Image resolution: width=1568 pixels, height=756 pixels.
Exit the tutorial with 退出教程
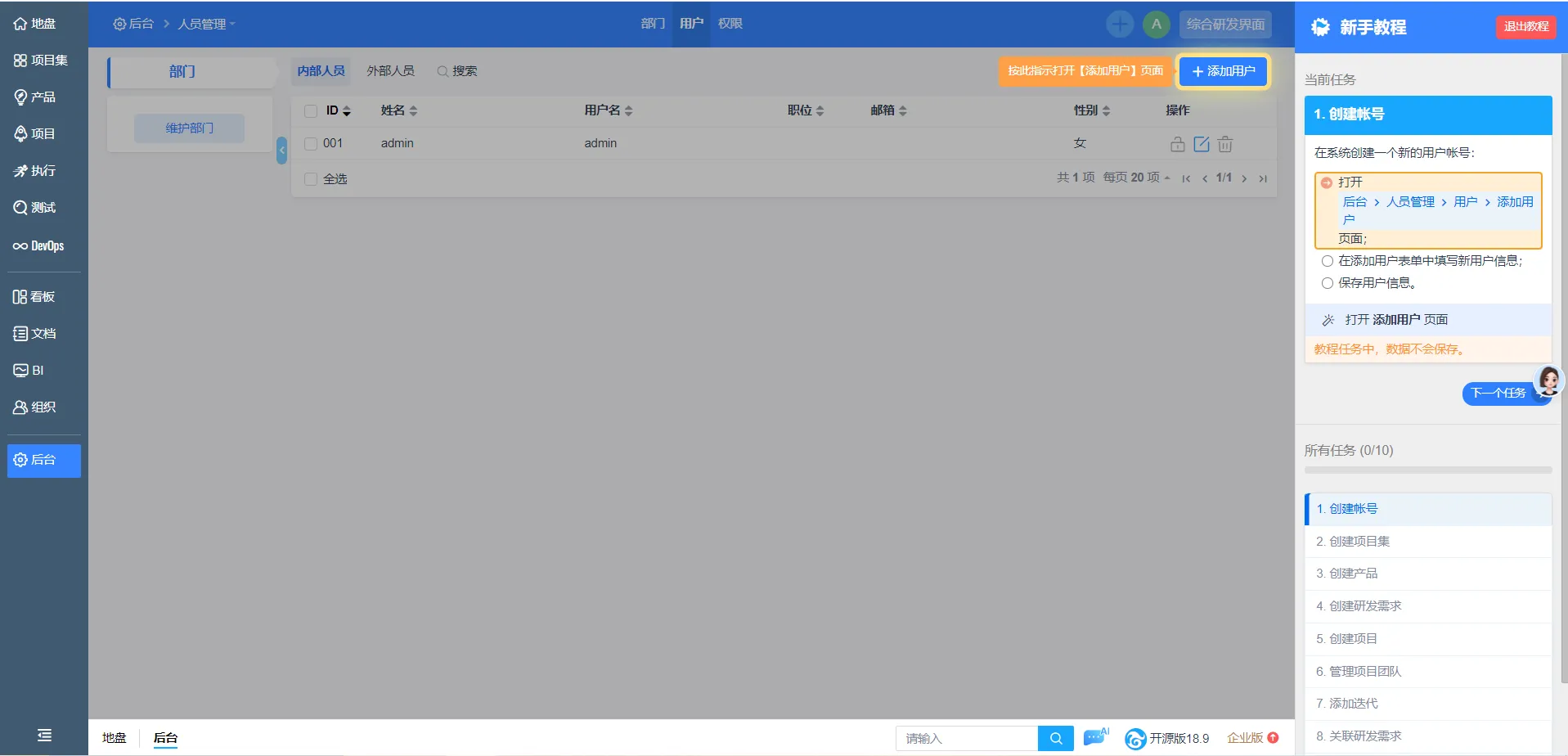(1526, 27)
